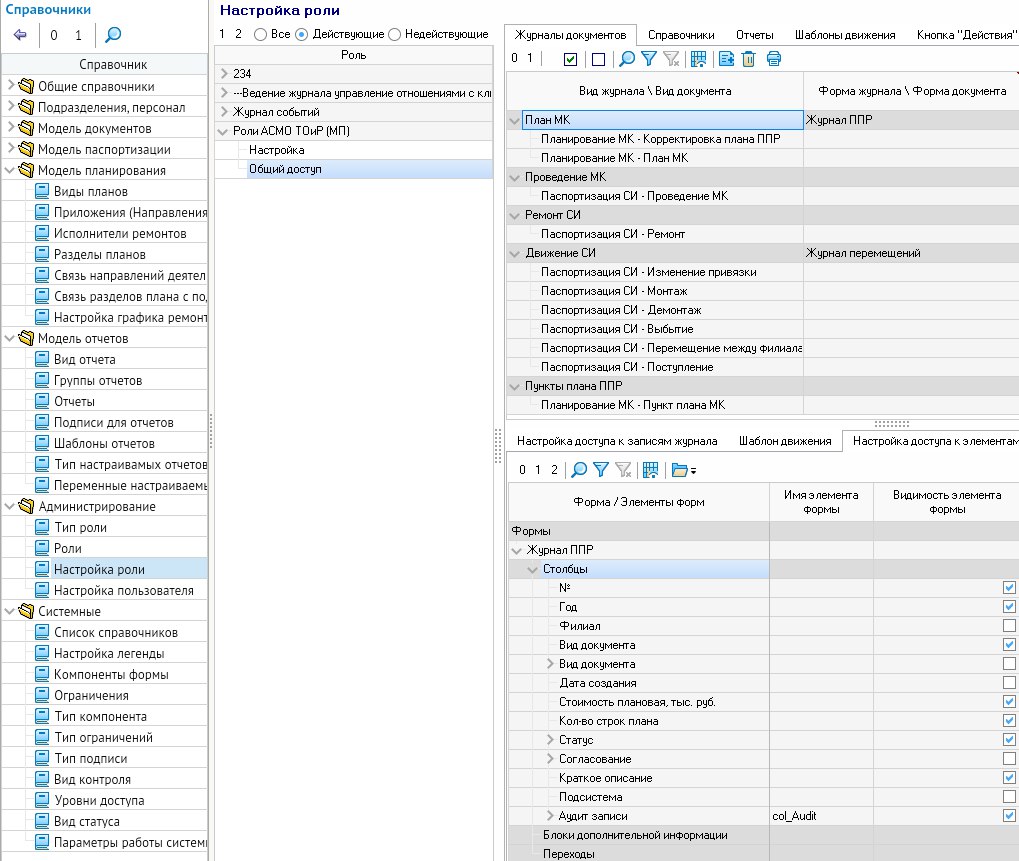The width and height of the screenshot is (1019, 861).
Task: Toggle visibility for Стоимость плановая, тыс. руб.
Action: click(x=1009, y=701)
